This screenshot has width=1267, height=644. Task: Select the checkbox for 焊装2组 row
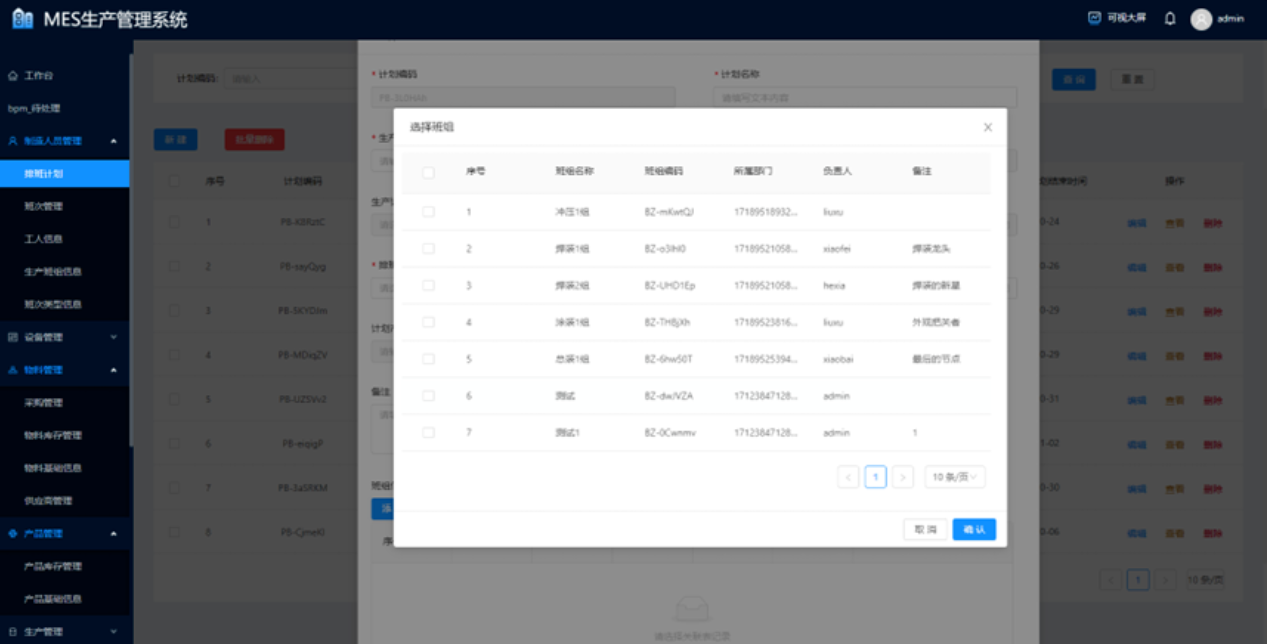tap(428, 285)
